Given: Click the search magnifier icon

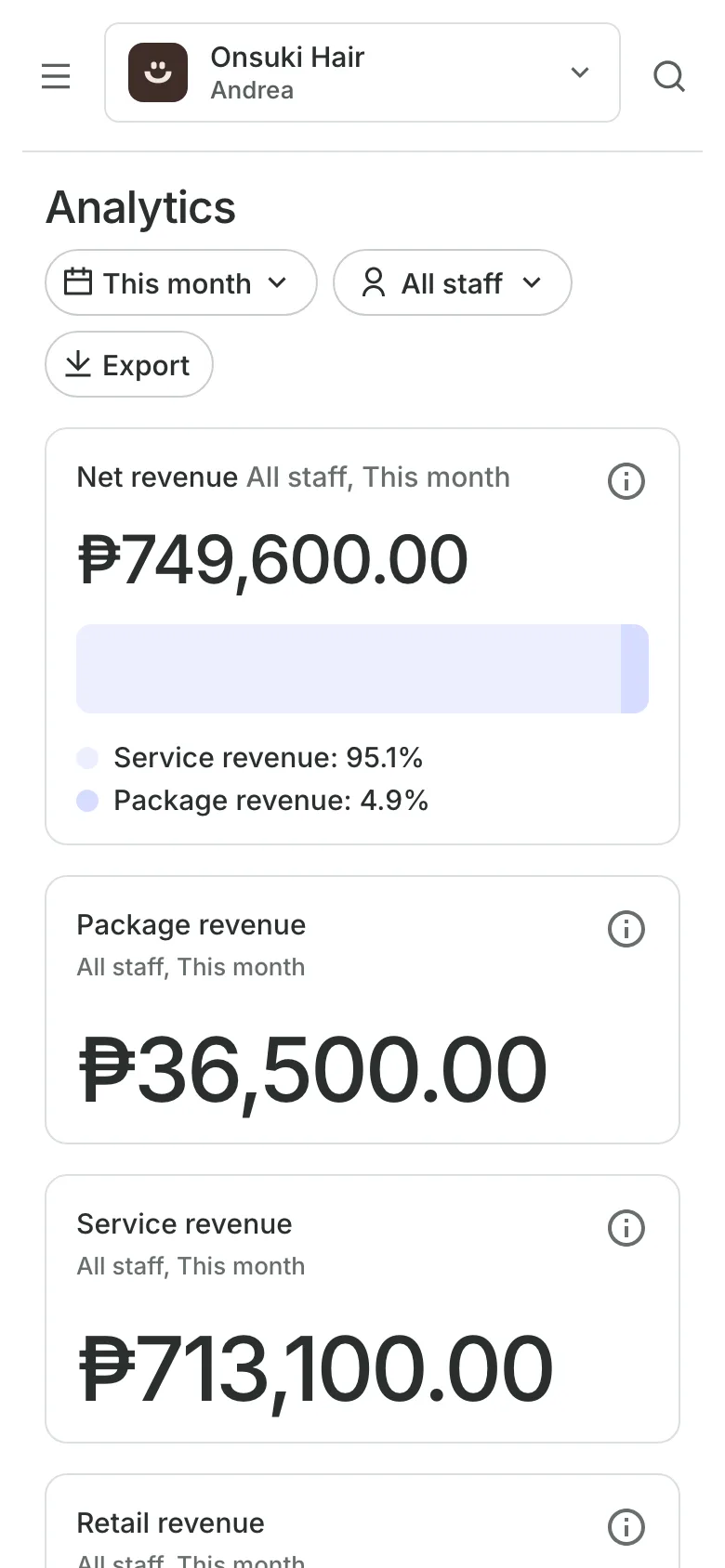Looking at the screenshot, I should [x=669, y=75].
